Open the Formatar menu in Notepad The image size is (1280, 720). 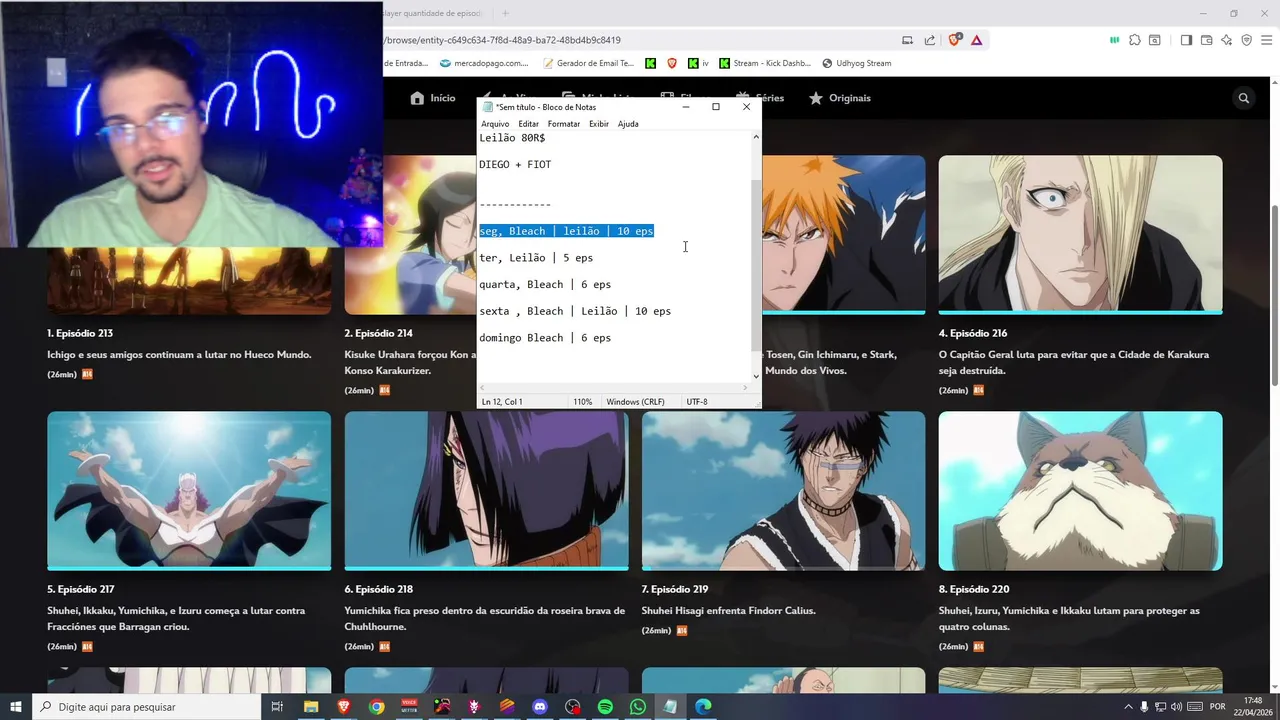coord(564,124)
